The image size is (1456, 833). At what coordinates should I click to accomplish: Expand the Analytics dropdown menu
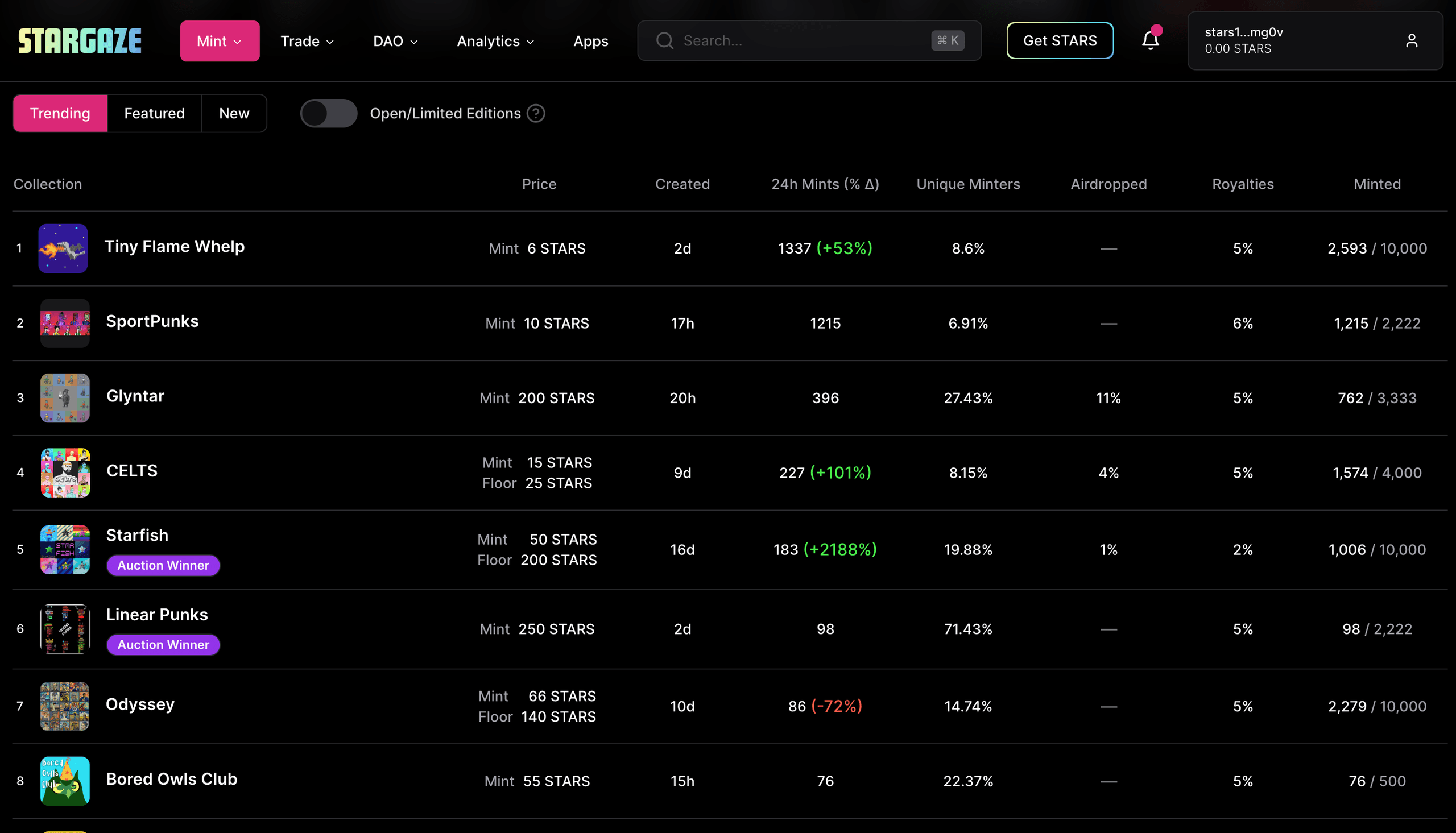coord(495,41)
